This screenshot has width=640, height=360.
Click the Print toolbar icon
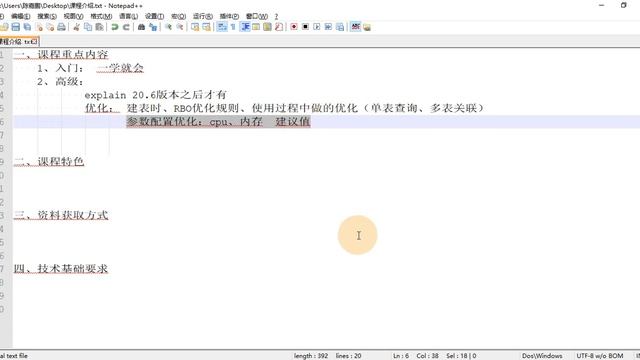pyautogui.click(x=61, y=27)
